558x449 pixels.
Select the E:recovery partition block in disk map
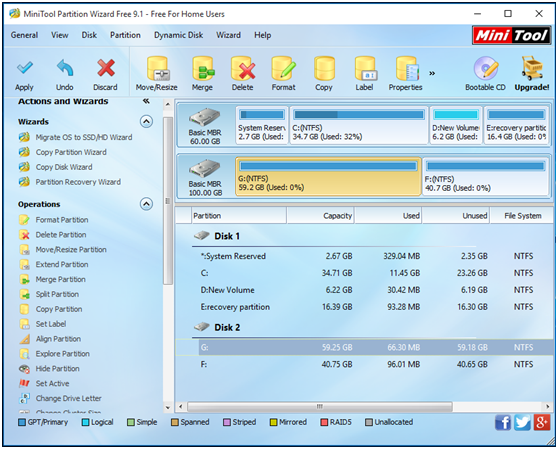516,125
